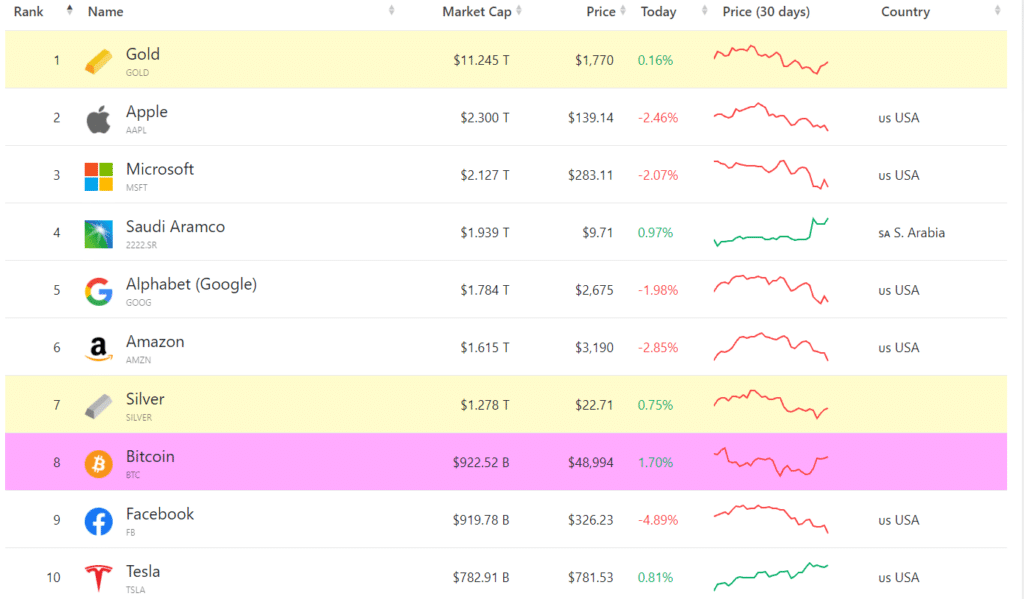This screenshot has width=1024, height=599.
Task: Click Bitcoin's price $48,994
Action: pyautogui.click(x=590, y=462)
